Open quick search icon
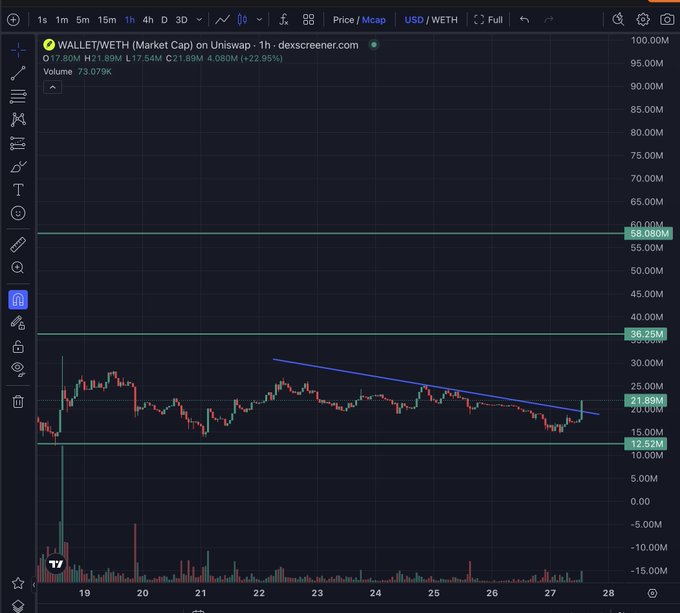 [618, 20]
